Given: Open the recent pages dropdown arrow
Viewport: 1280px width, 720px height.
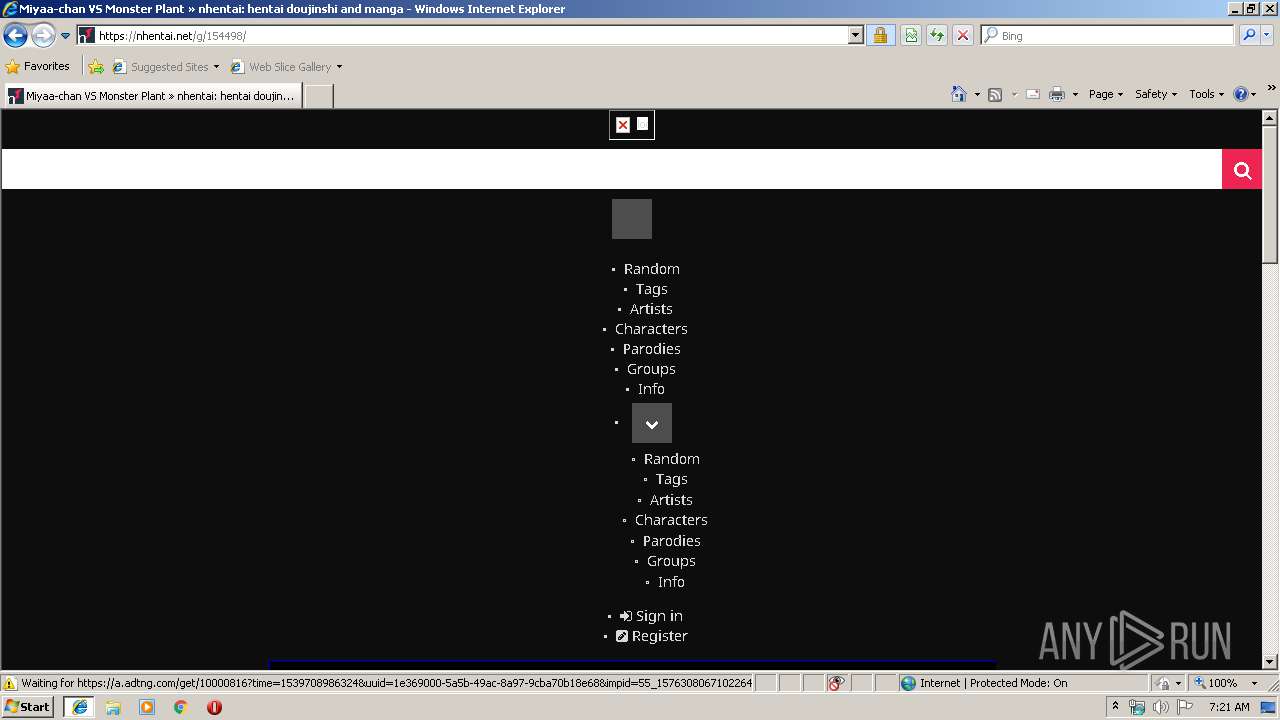Looking at the screenshot, I should [x=66, y=36].
